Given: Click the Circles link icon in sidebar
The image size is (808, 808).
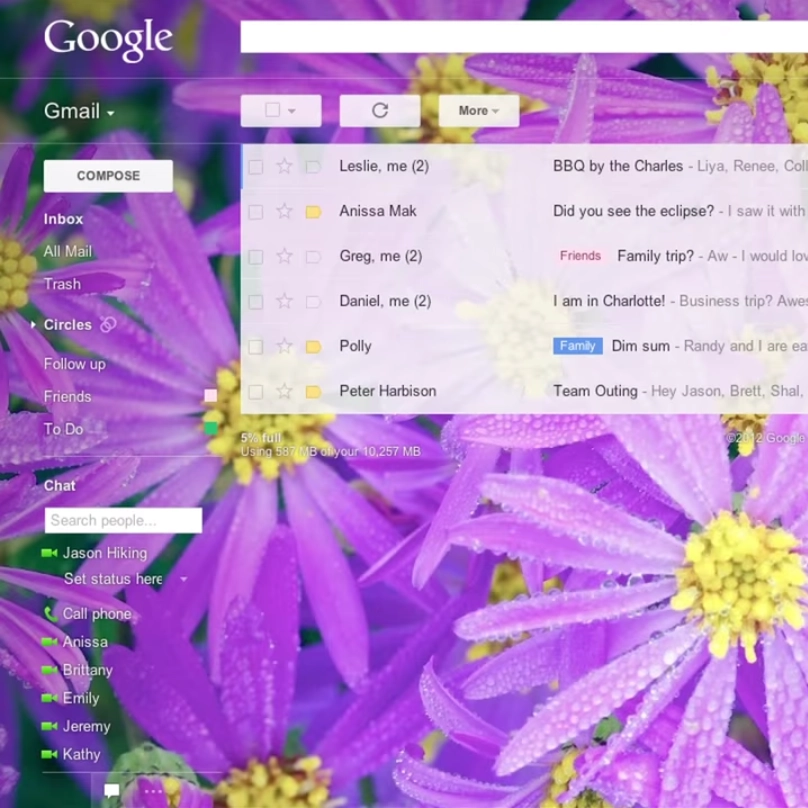Looking at the screenshot, I should [109, 324].
